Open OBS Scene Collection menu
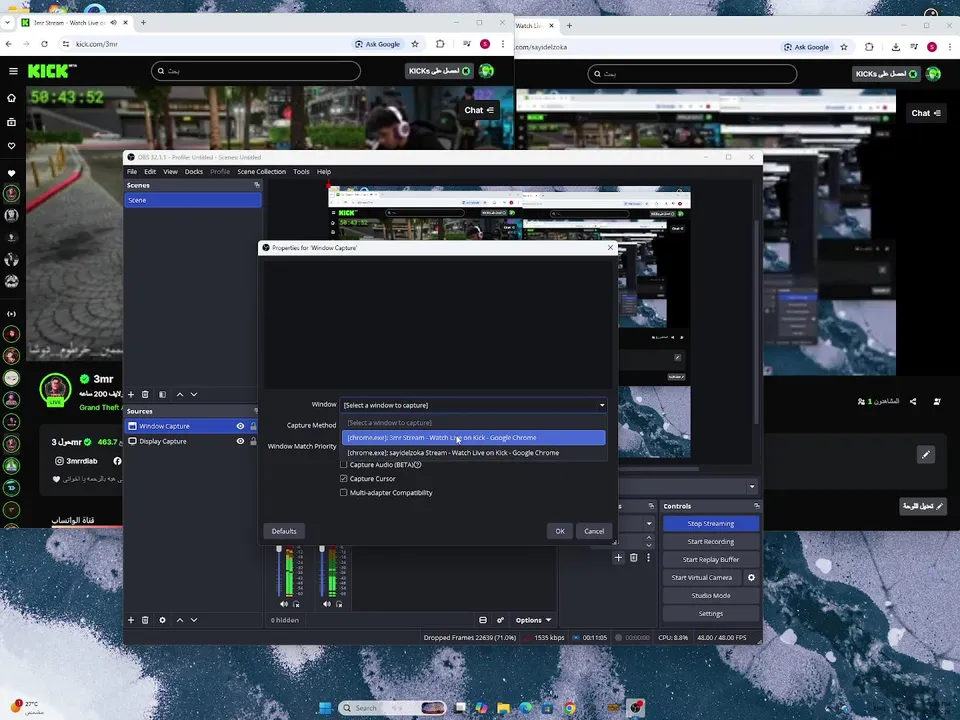The image size is (960, 720). (x=261, y=171)
